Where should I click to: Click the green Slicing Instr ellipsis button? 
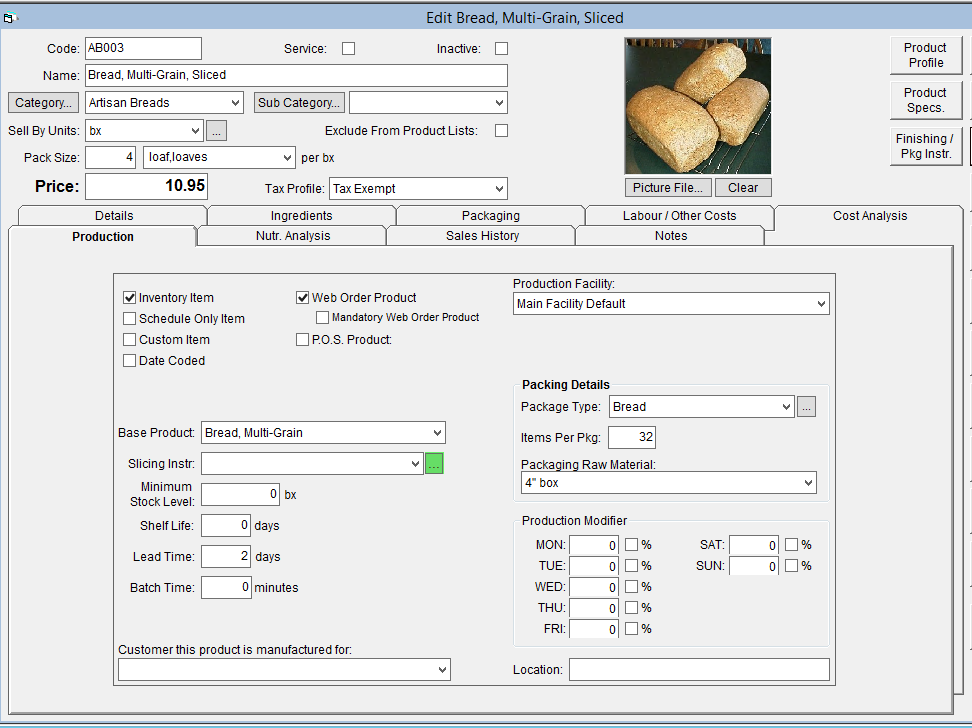(x=434, y=464)
